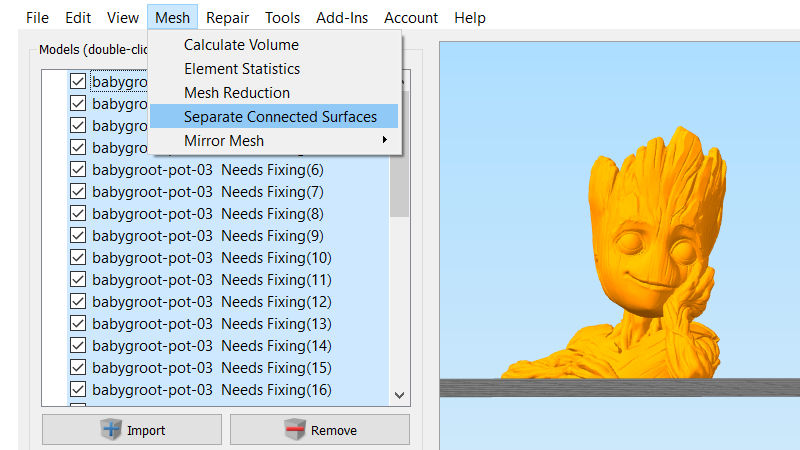
Task: Close the open Mesh menu
Action: [x=172, y=18]
